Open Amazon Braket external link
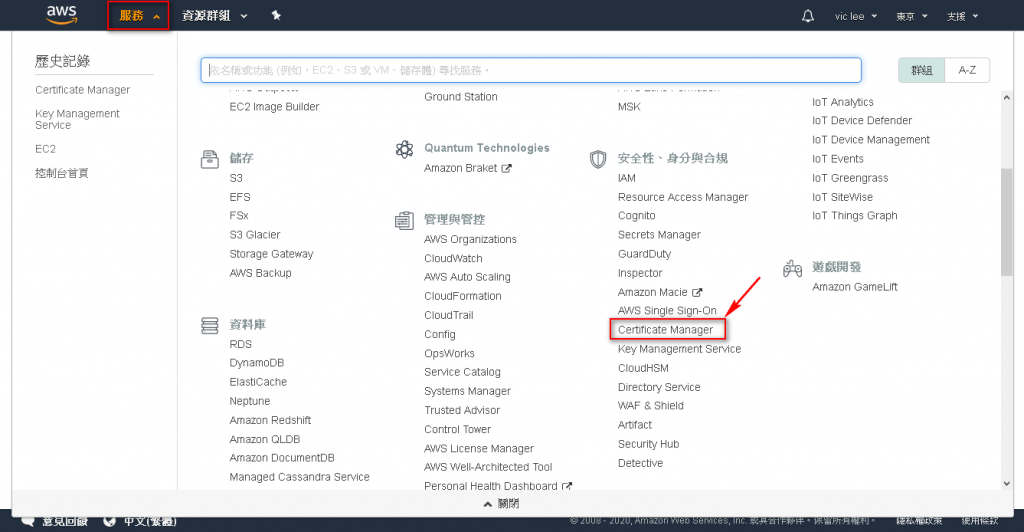Image resolution: width=1024 pixels, height=532 pixels. tap(468, 168)
